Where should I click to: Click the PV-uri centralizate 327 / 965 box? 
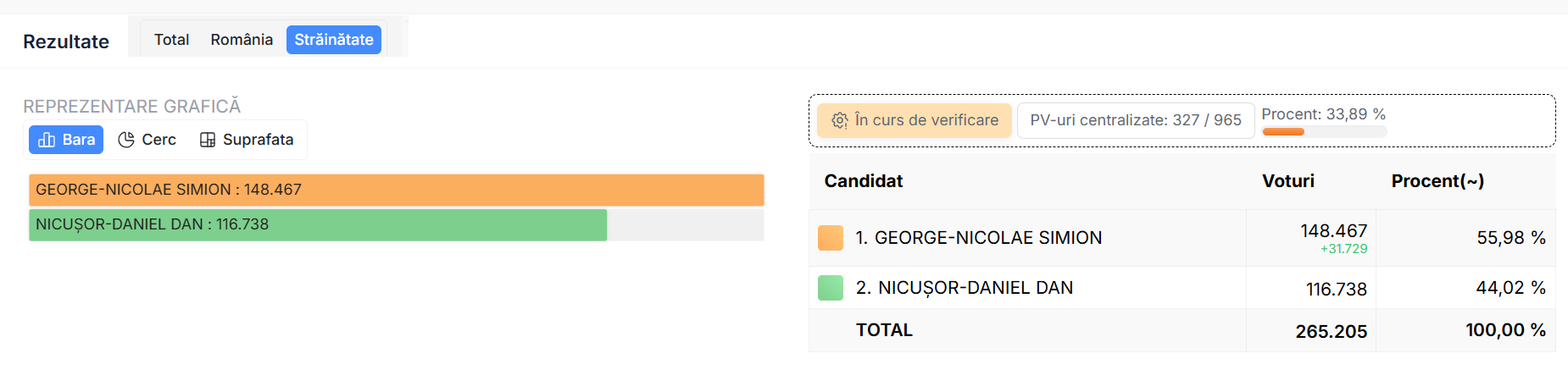[1136, 120]
